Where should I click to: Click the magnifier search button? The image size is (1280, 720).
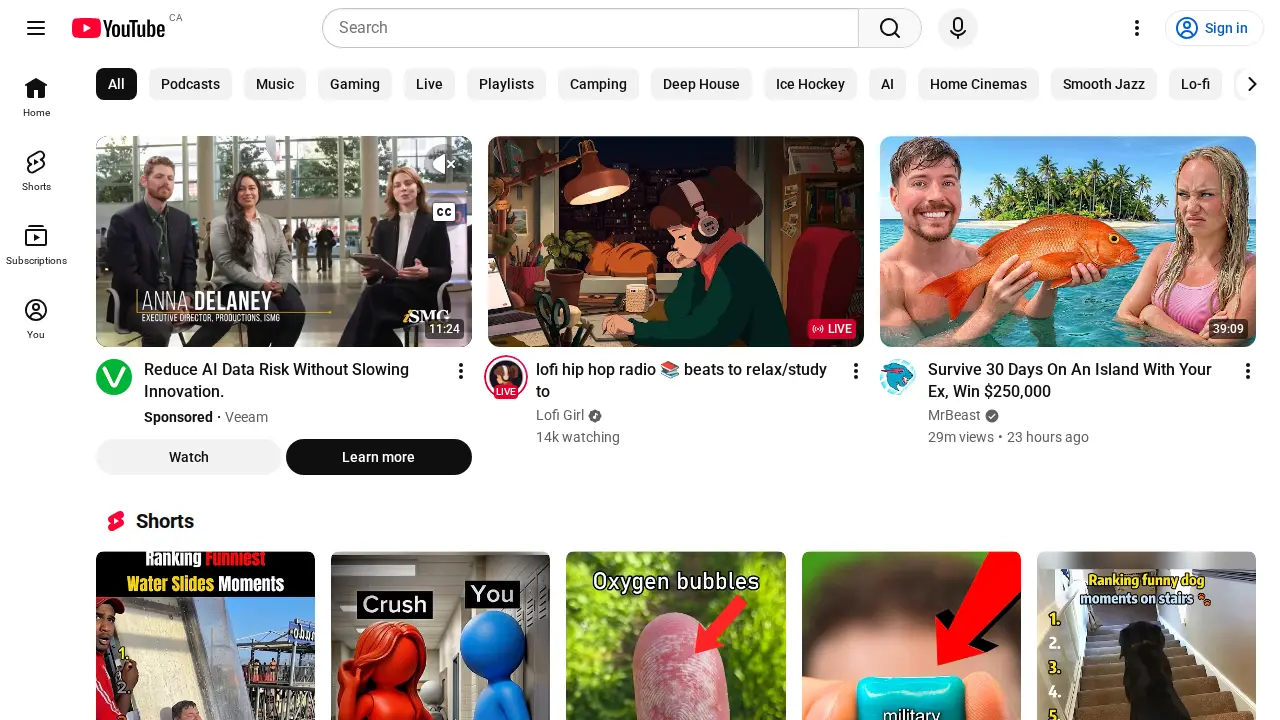click(890, 28)
